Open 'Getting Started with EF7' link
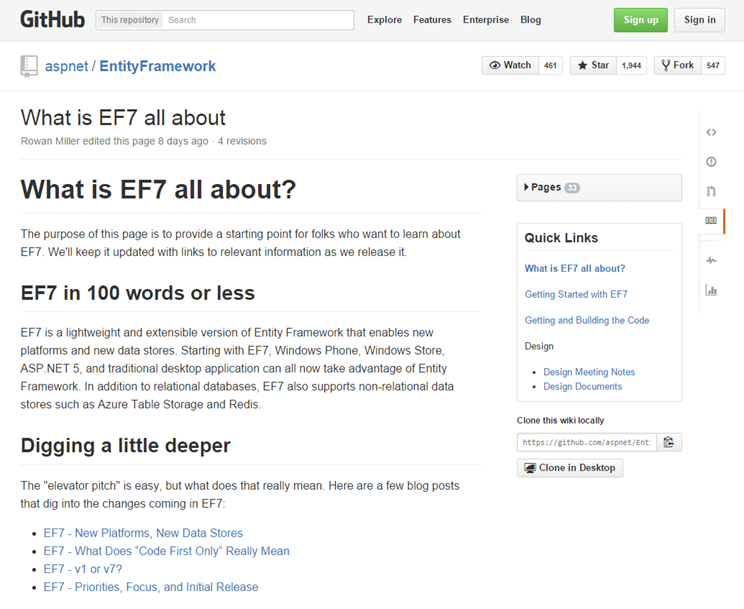 576,294
